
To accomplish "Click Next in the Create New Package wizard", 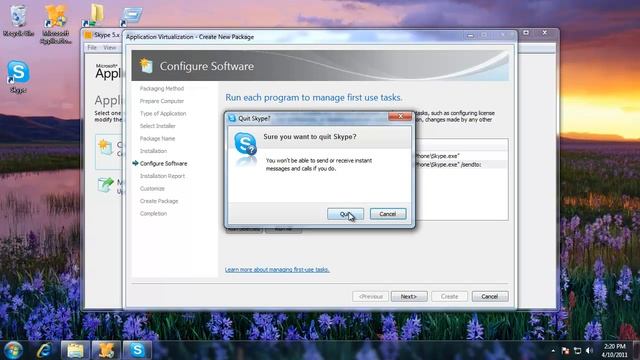I will (409, 296).
